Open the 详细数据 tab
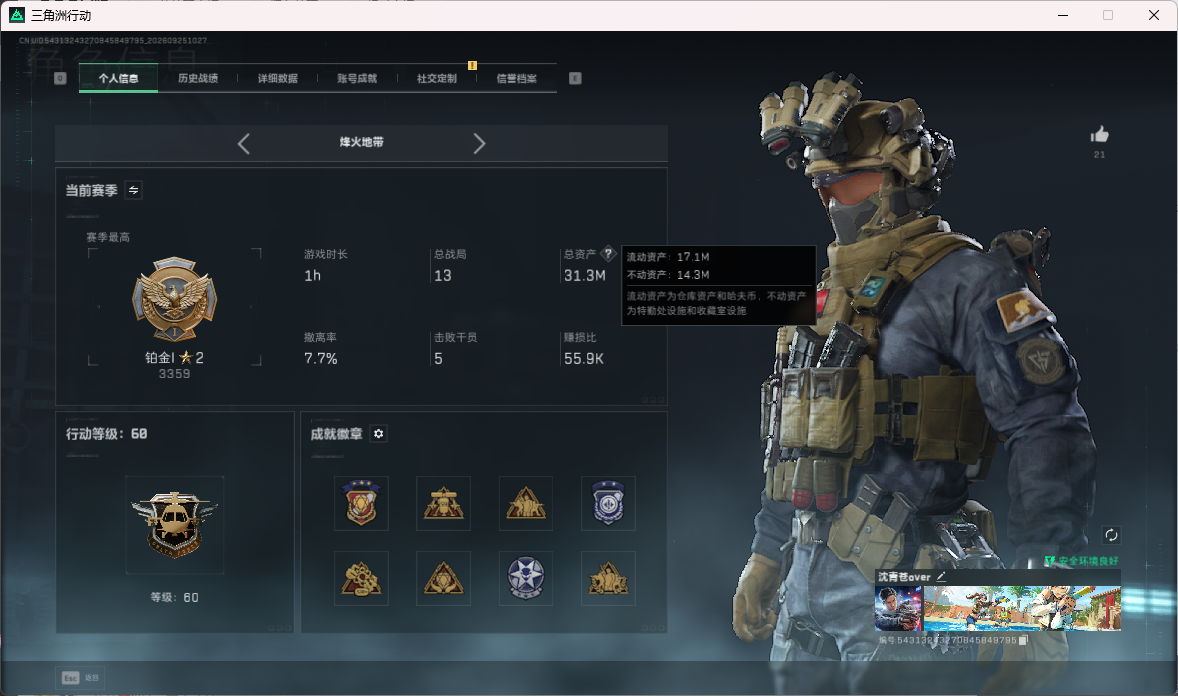Image resolution: width=1178 pixels, height=696 pixels. 277,78
